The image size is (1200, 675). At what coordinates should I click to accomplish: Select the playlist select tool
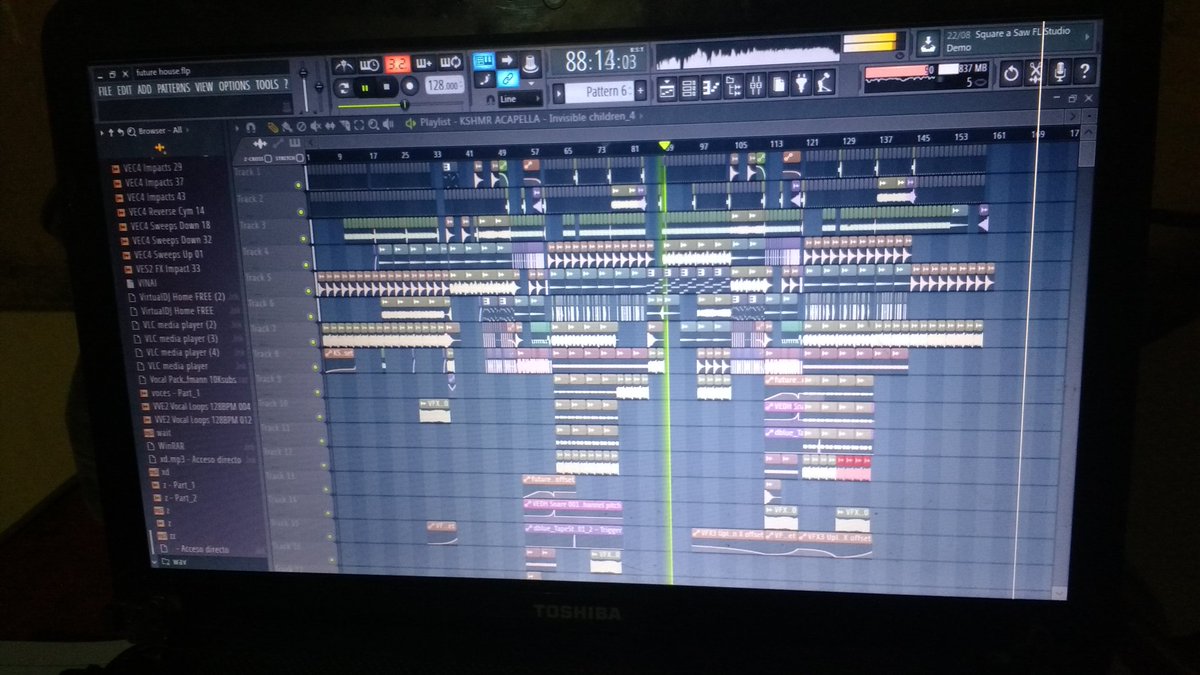(x=359, y=125)
